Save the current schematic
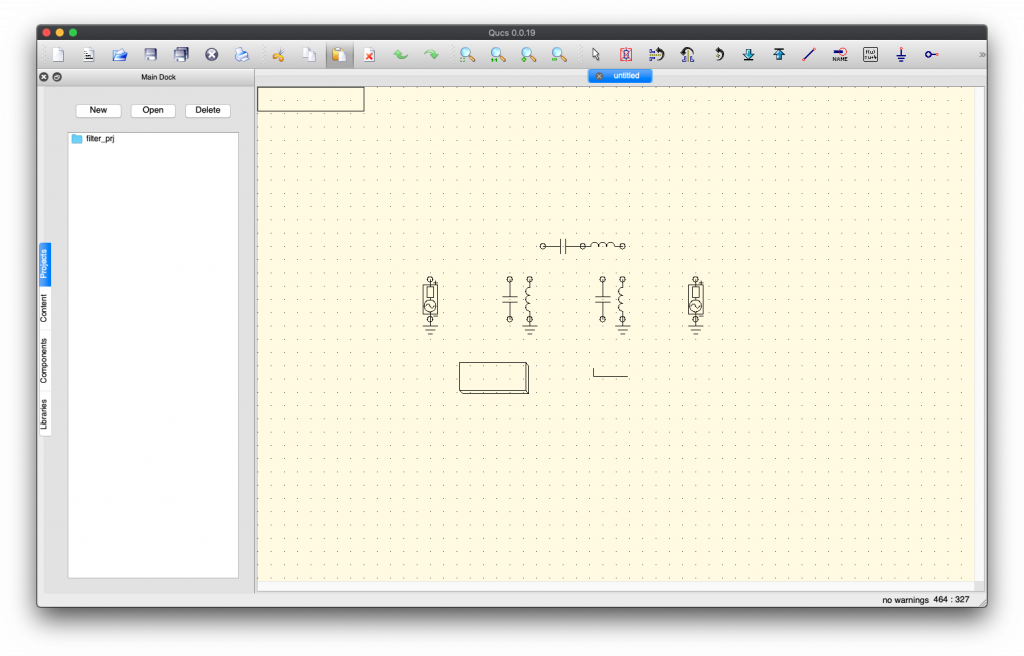Screen dimensions: 1024x656 click(150, 55)
